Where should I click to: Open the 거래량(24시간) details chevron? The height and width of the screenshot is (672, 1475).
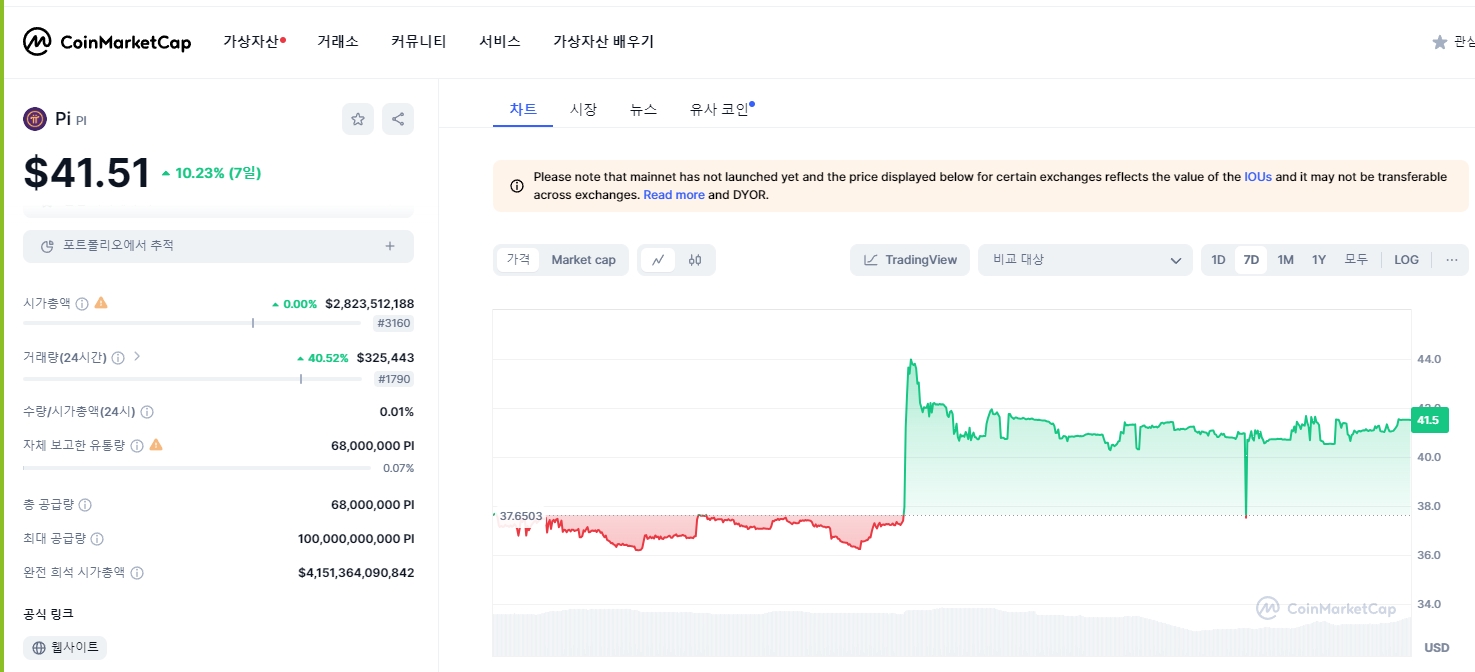pos(137,356)
